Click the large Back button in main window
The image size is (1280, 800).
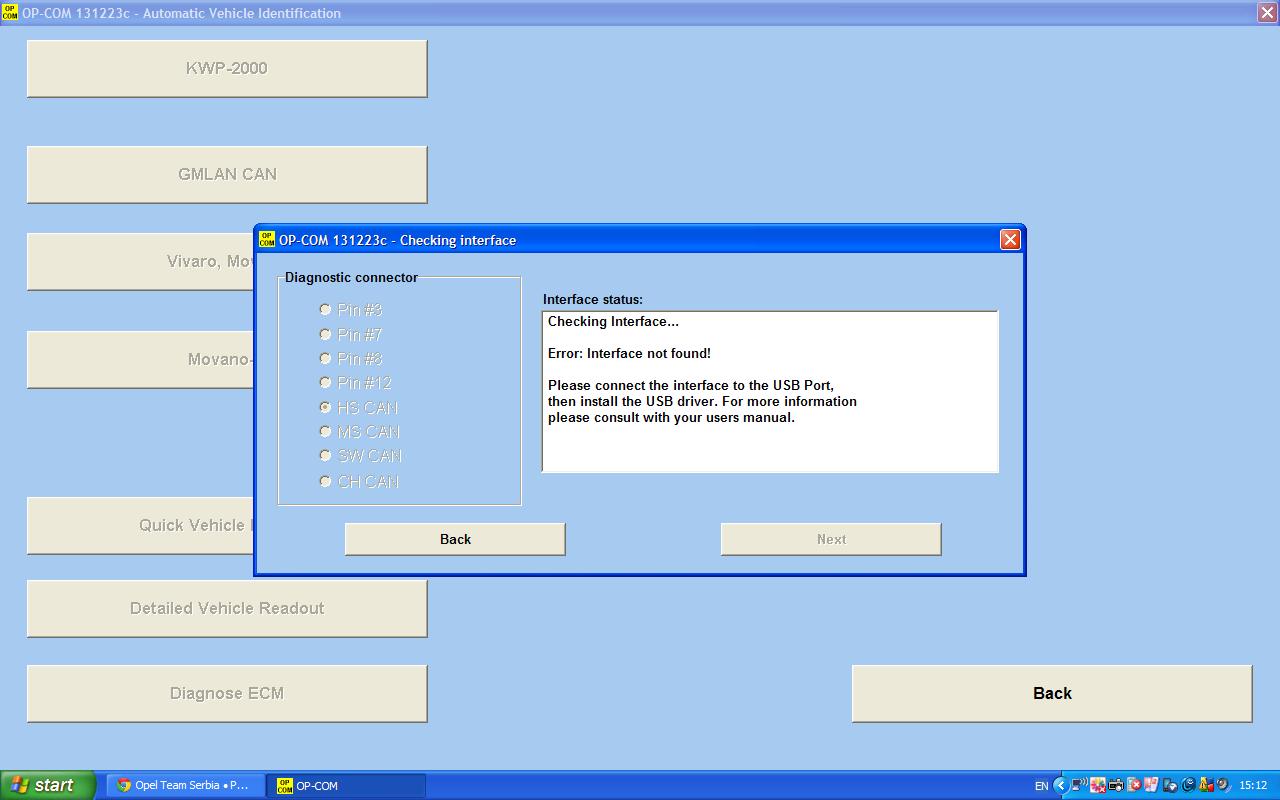coord(1052,693)
